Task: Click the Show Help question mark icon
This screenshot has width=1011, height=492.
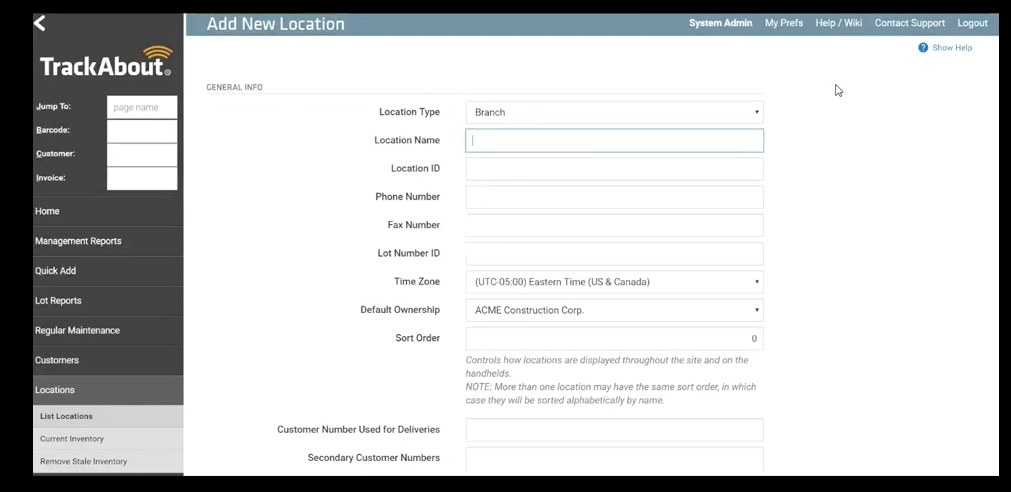Action: [x=923, y=48]
